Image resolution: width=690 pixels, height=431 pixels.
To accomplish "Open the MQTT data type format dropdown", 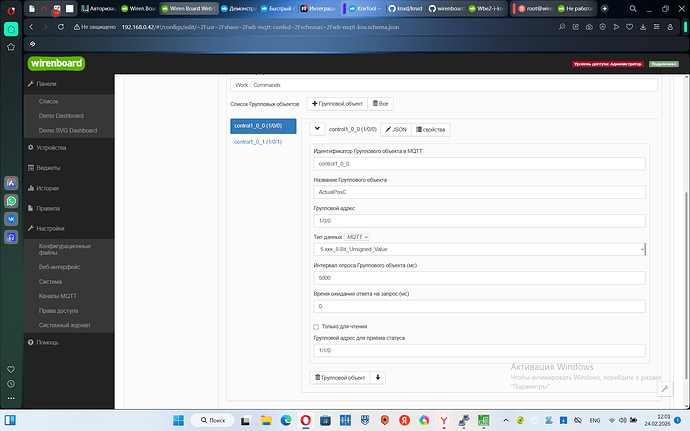I will [356, 237].
